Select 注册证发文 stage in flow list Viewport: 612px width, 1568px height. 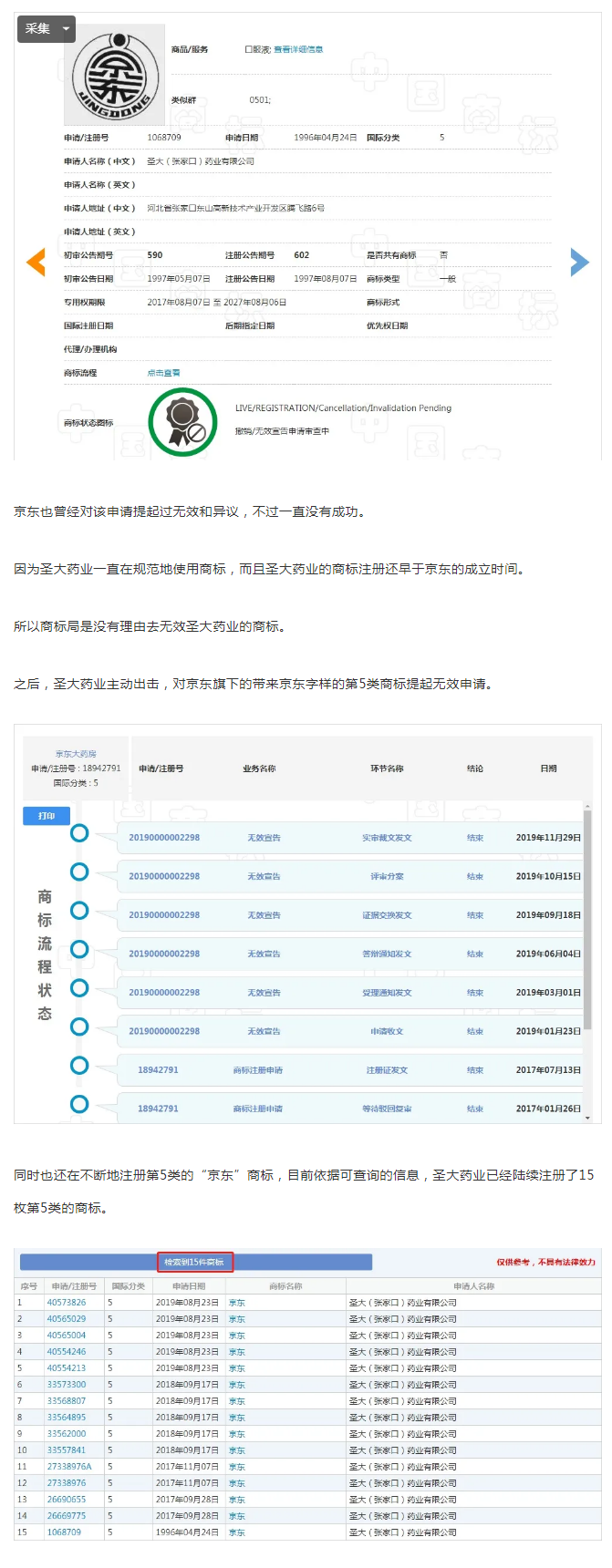click(x=387, y=1070)
